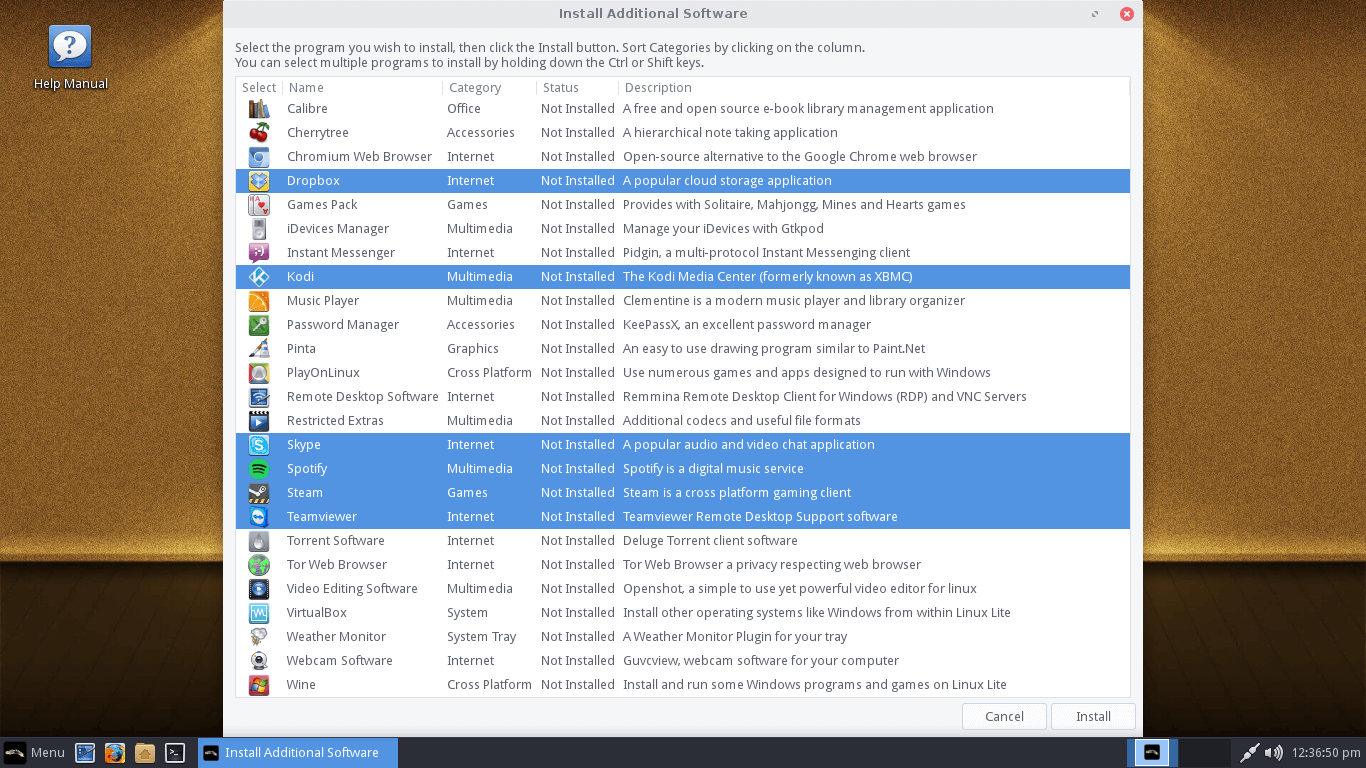The height and width of the screenshot is (768, 1366).
Task: Click the Weather Monitor icon
Action: 259,637
